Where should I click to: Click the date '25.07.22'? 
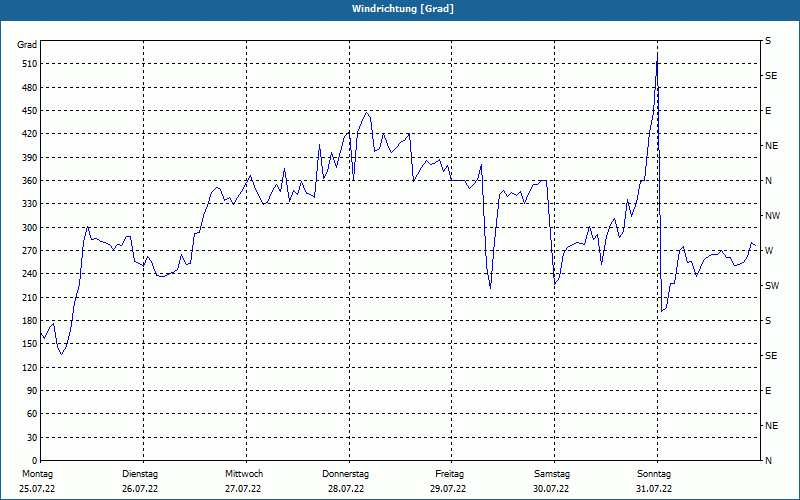(37, 489)
